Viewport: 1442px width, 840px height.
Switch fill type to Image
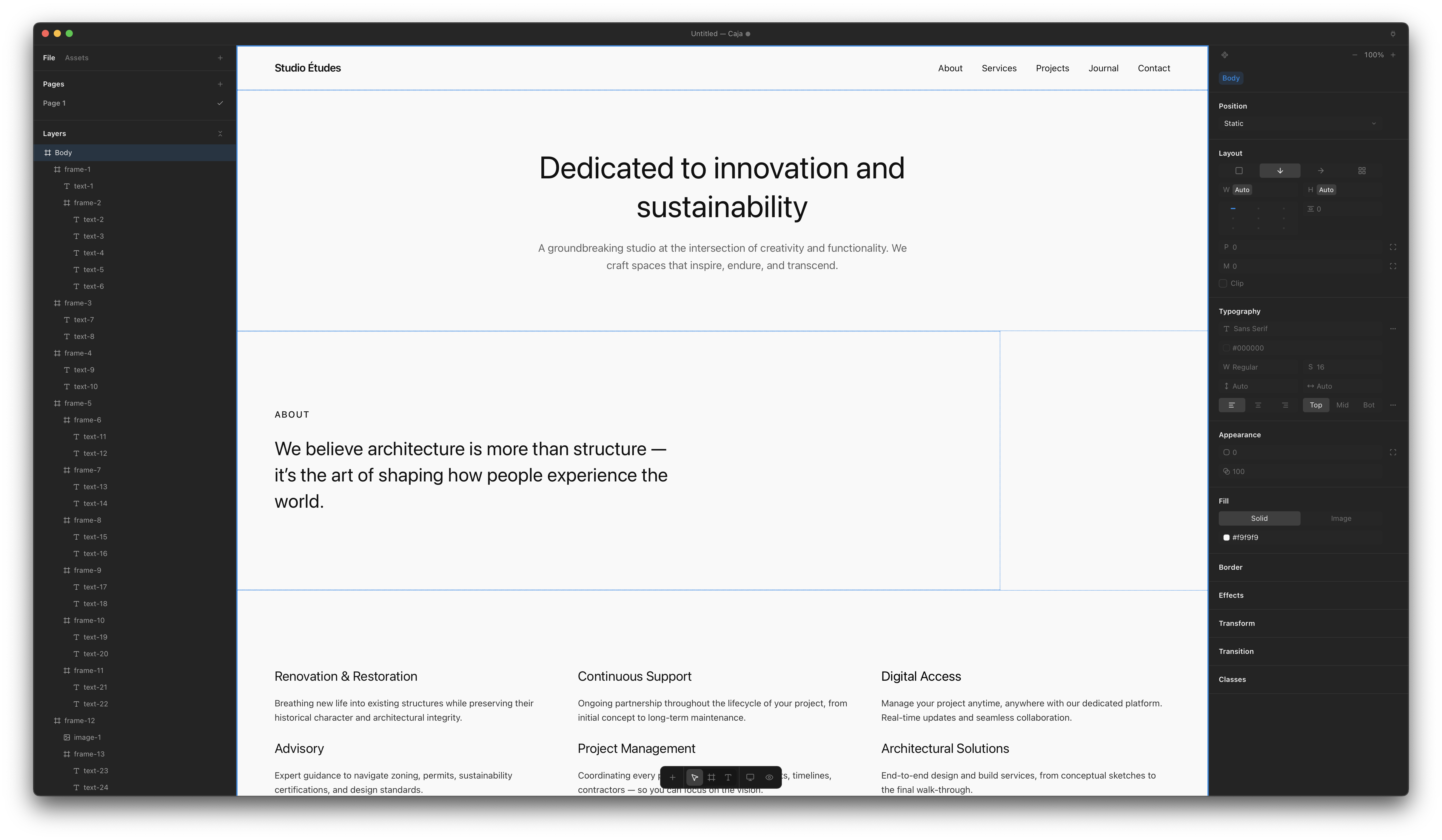(1341, 518)
